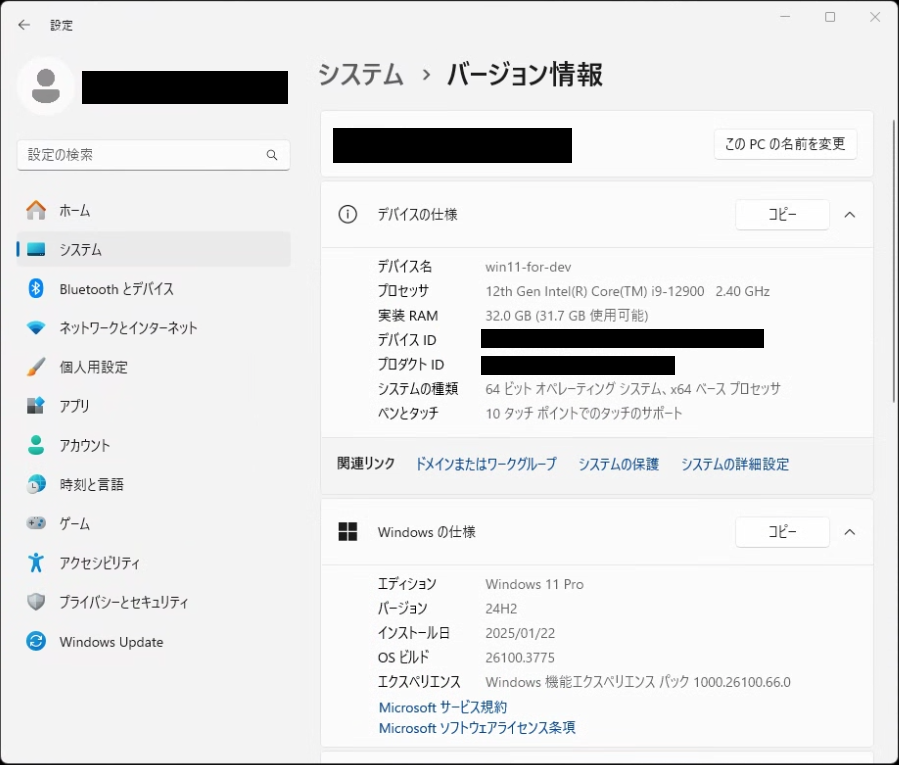Copy the Windows specifications
The height and width of the screenshot is (765, 899).
782,532
